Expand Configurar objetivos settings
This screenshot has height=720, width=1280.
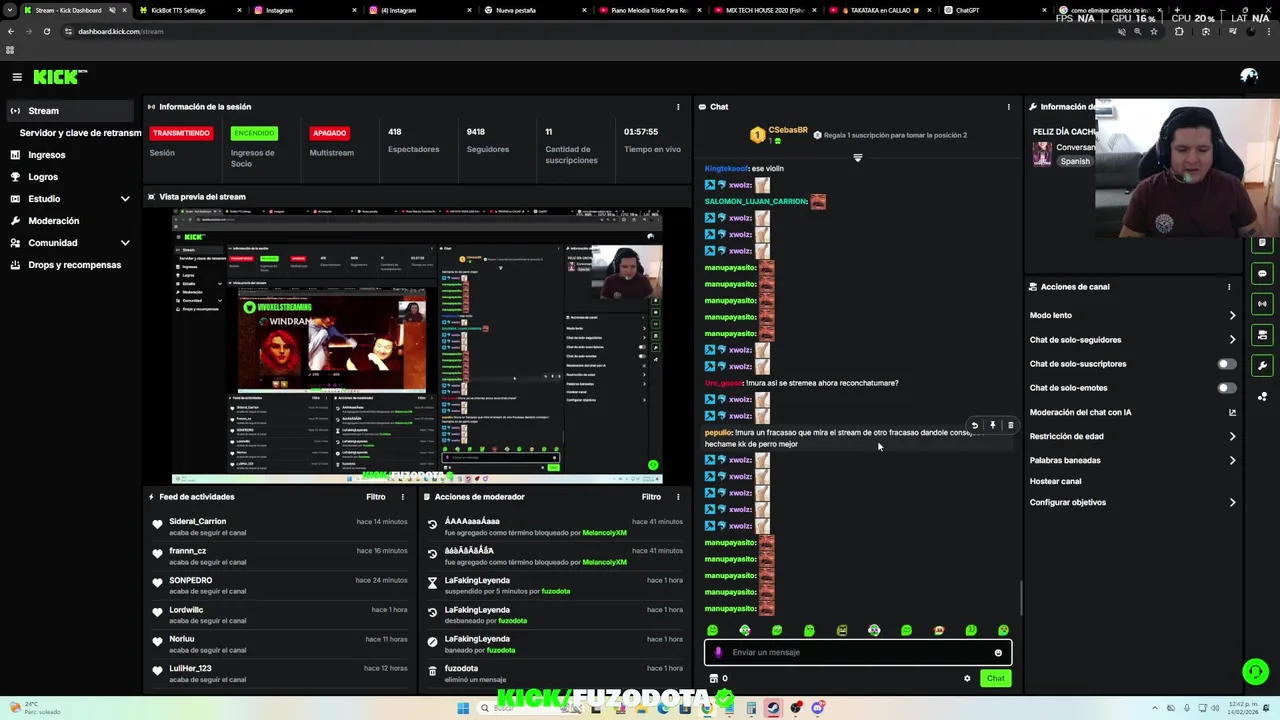coord(1232,502)
